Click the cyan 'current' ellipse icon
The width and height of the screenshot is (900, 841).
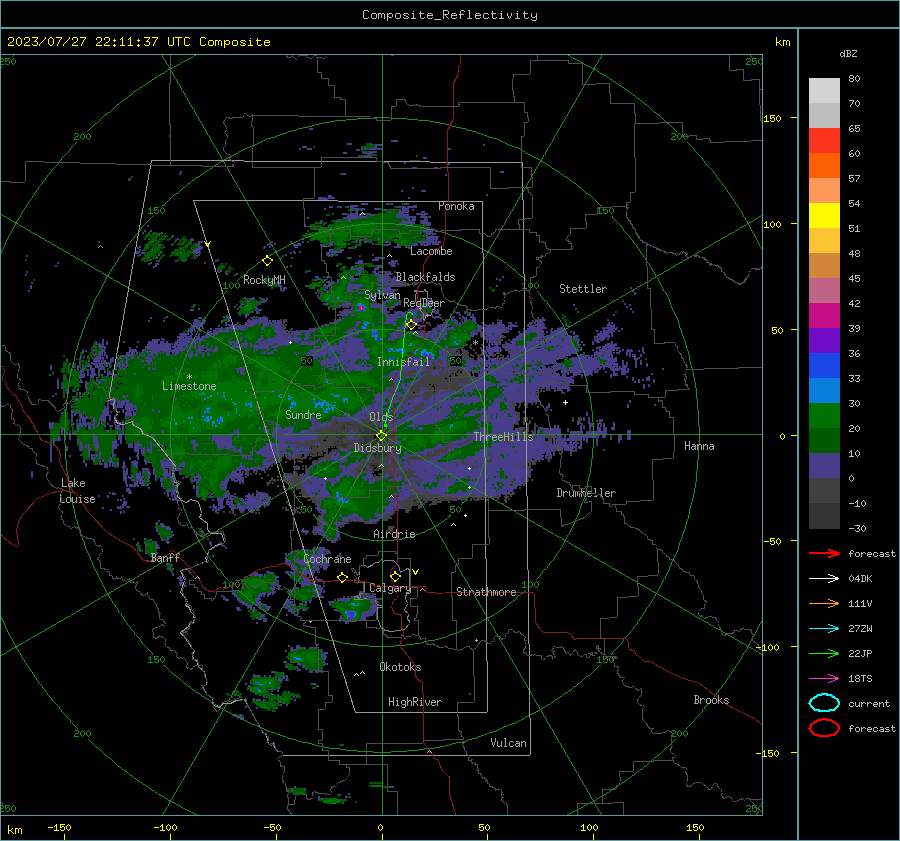(824, 703)
